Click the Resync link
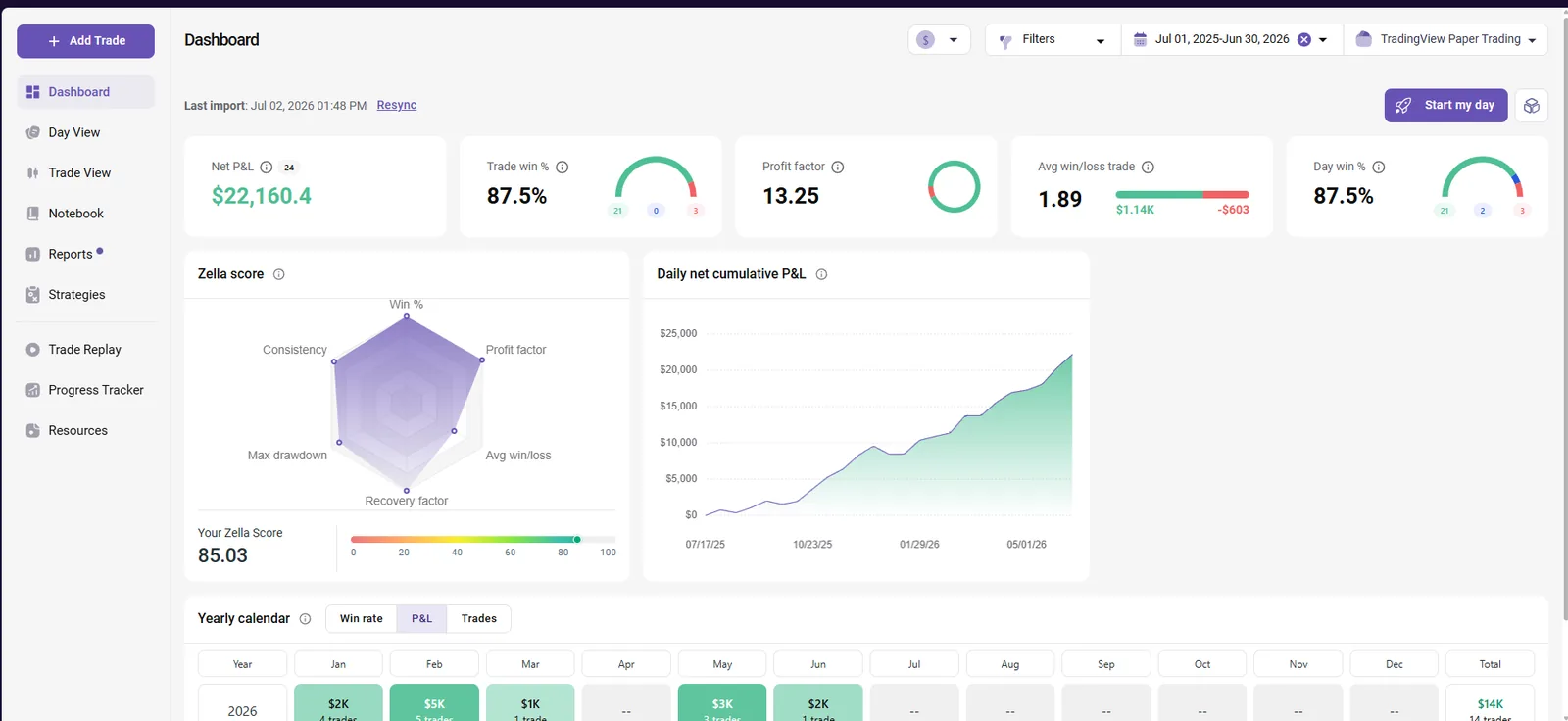Screen dimensions: 1568x721 coord(397,105)
